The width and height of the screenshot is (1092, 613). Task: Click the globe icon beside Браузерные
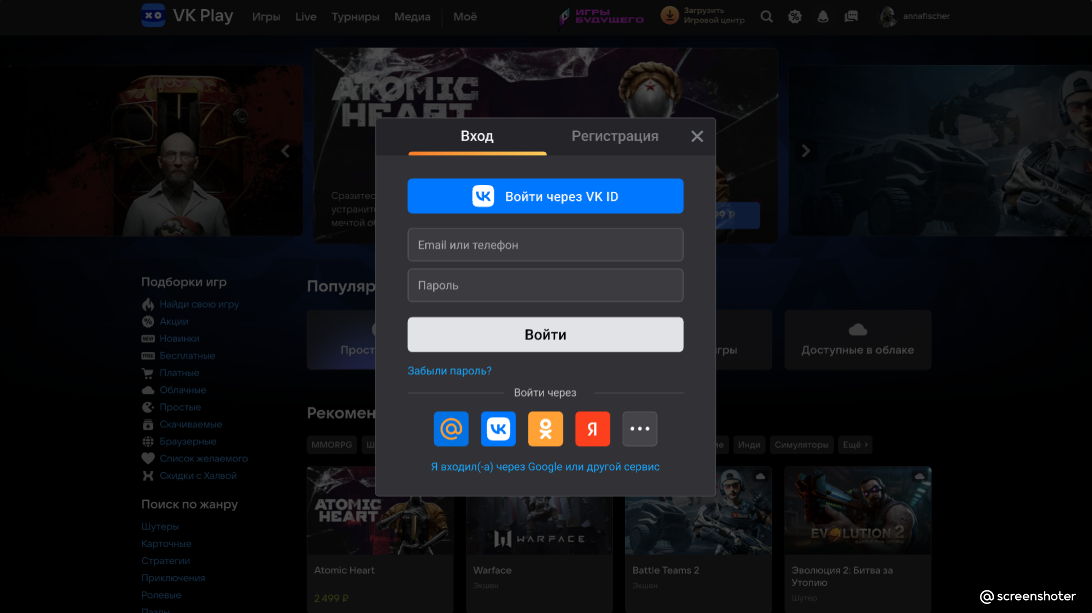pyautogui.click(x=148, y=442)
